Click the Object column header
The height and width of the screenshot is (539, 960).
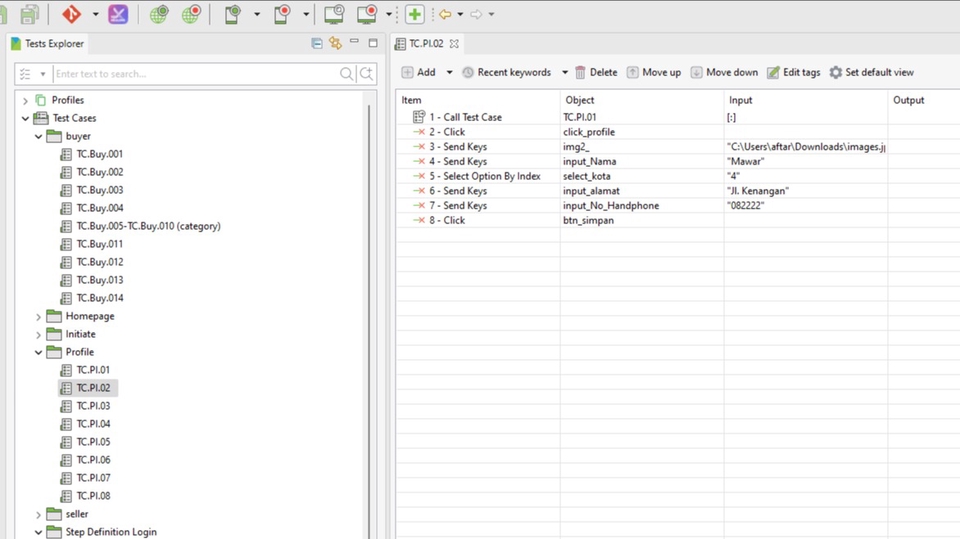pos(642,100)
